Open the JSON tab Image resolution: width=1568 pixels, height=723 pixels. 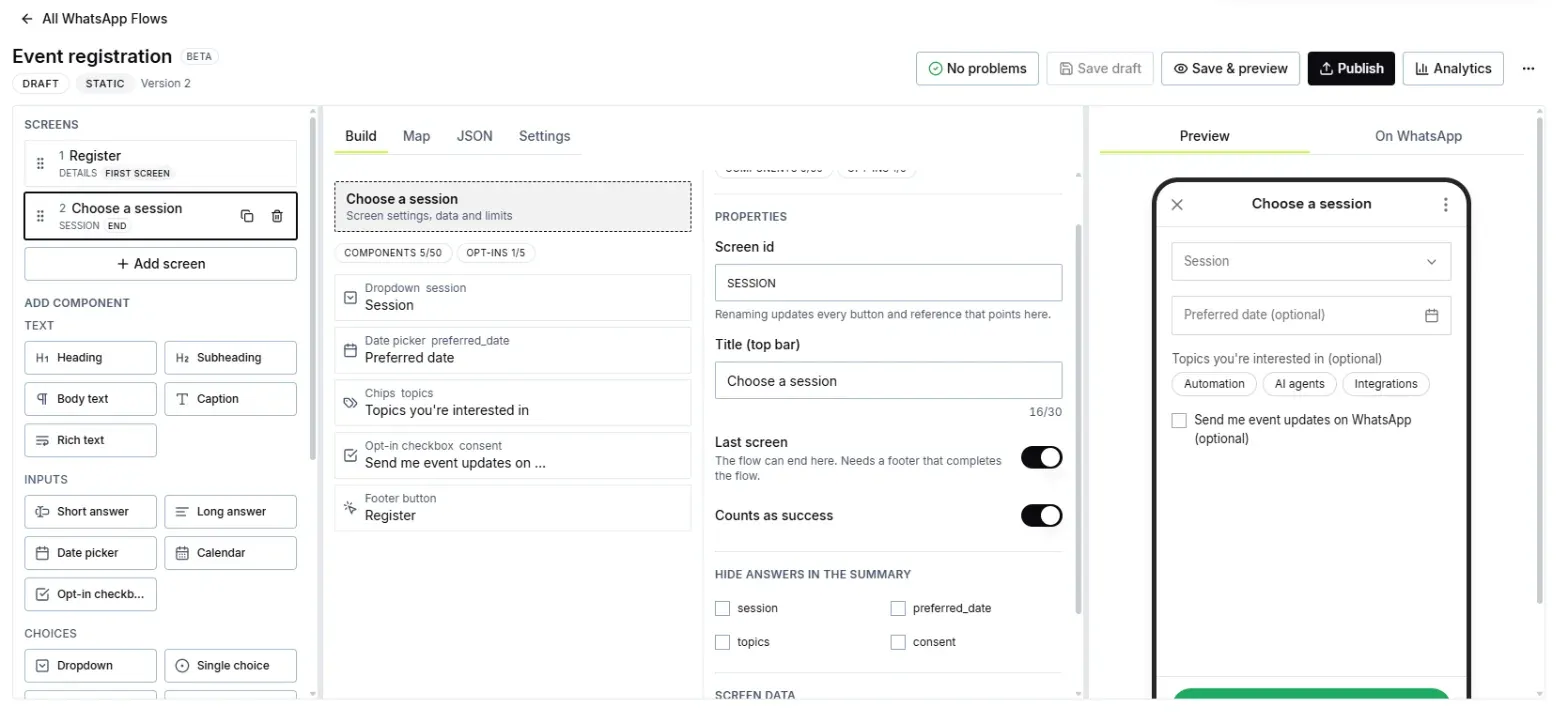tap(474, 137)
